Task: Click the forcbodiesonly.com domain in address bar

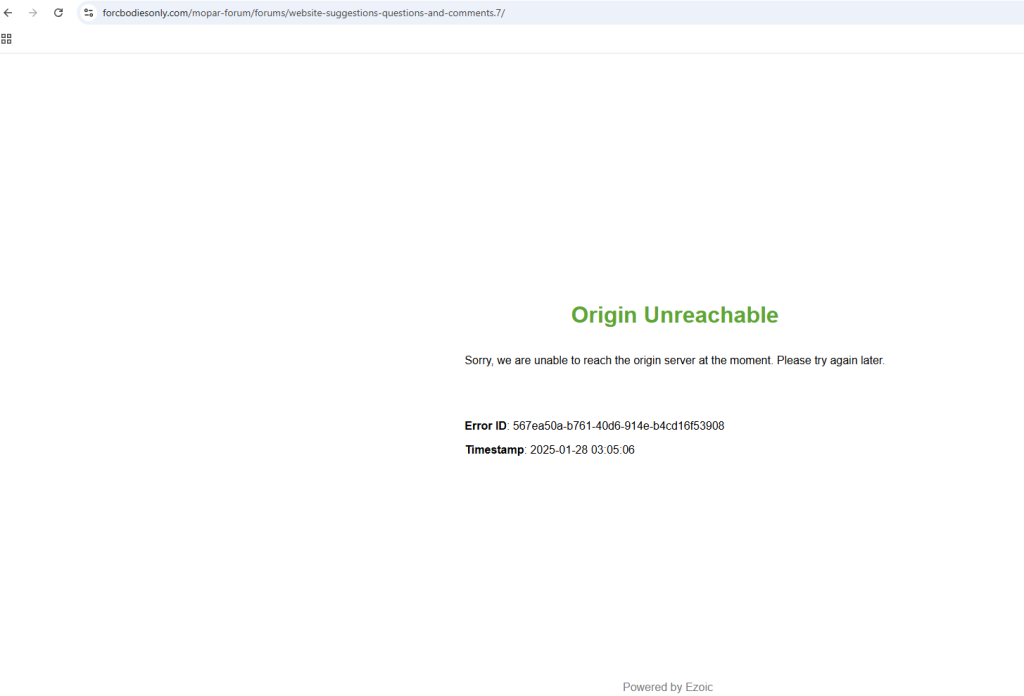Action: (145, 13)
